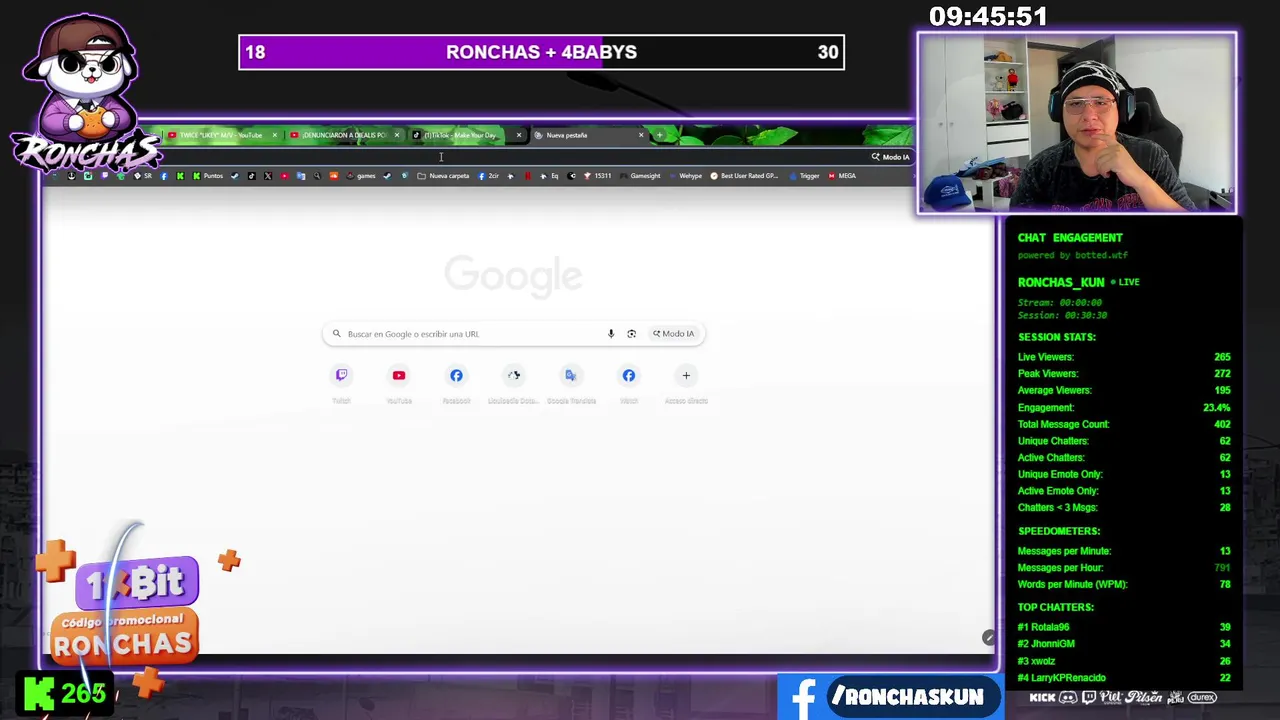Close the TWICE LIKEY YouTube tab
The width and height of the screenshot is (1280, 720).
[274, 135]
